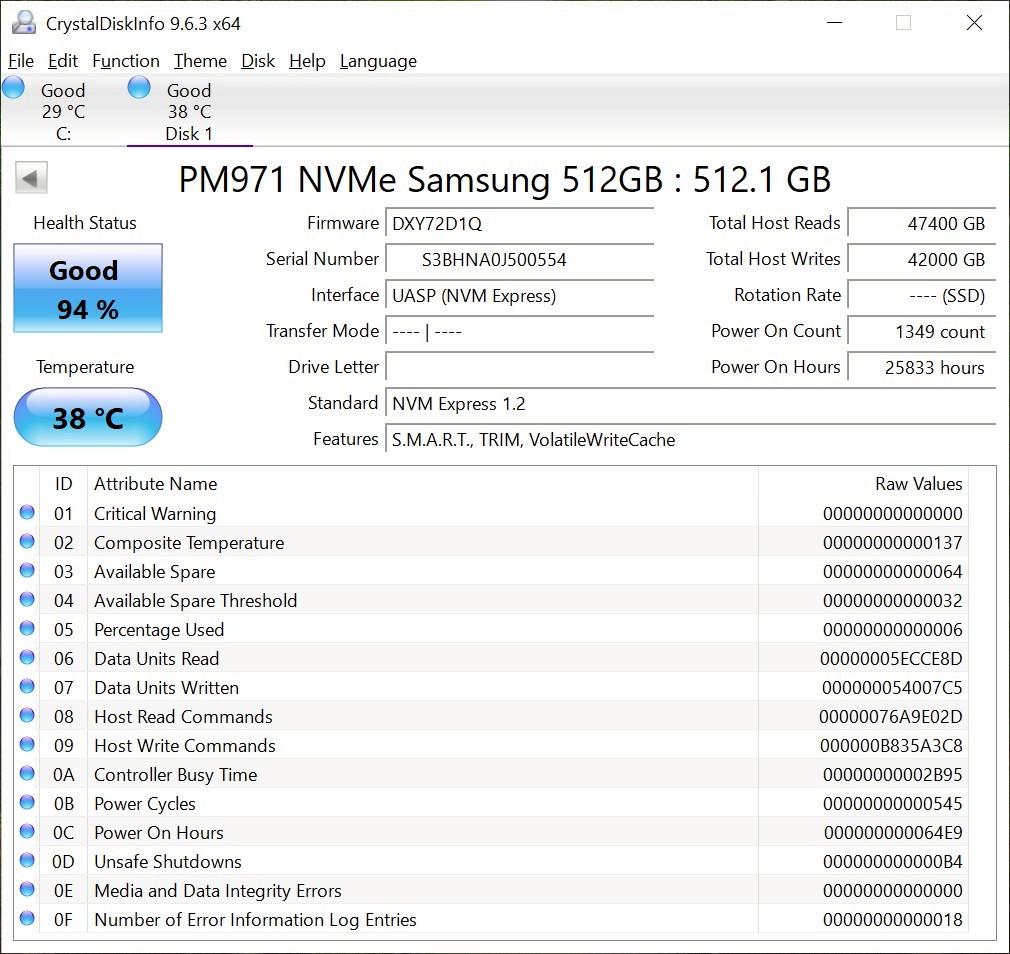1010x954 pixels.
Task: Click the 38 °C temperature button
Action: click(88, 417)
